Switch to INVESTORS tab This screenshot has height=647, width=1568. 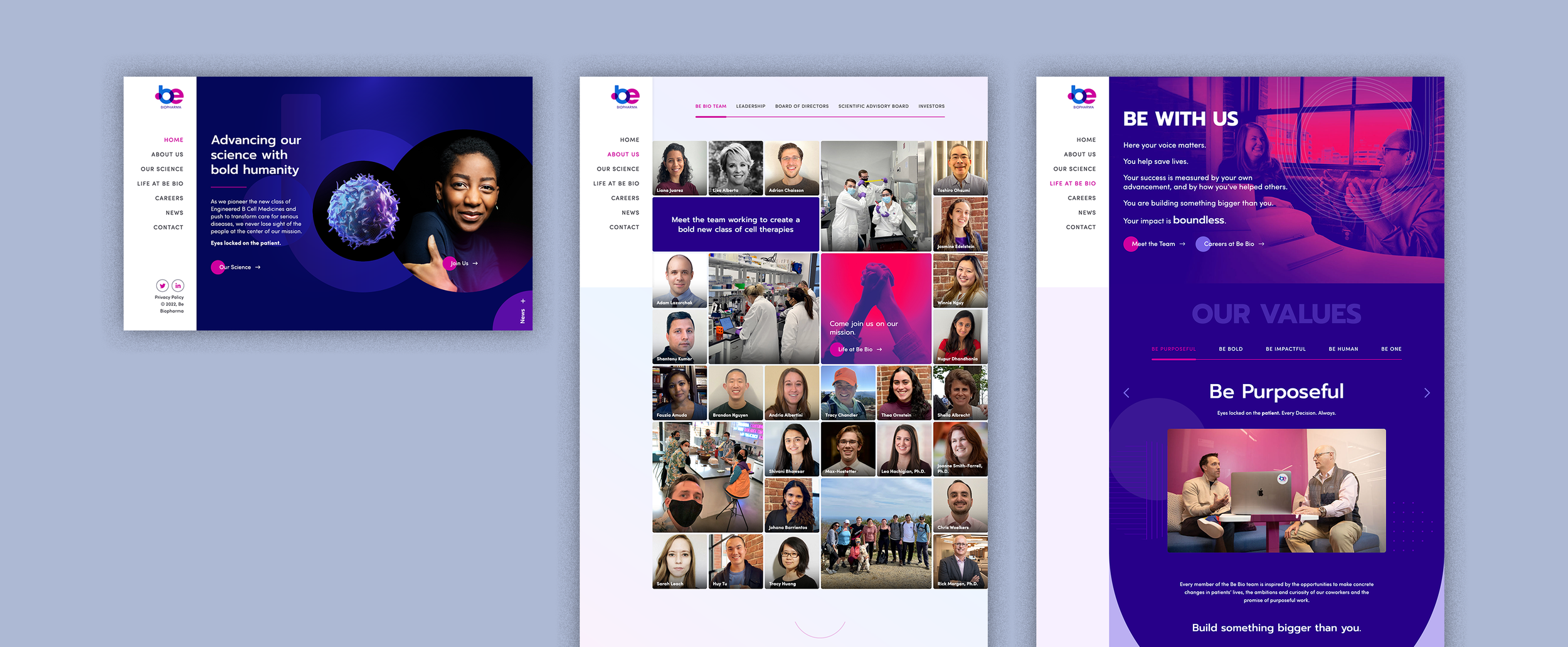931,107
